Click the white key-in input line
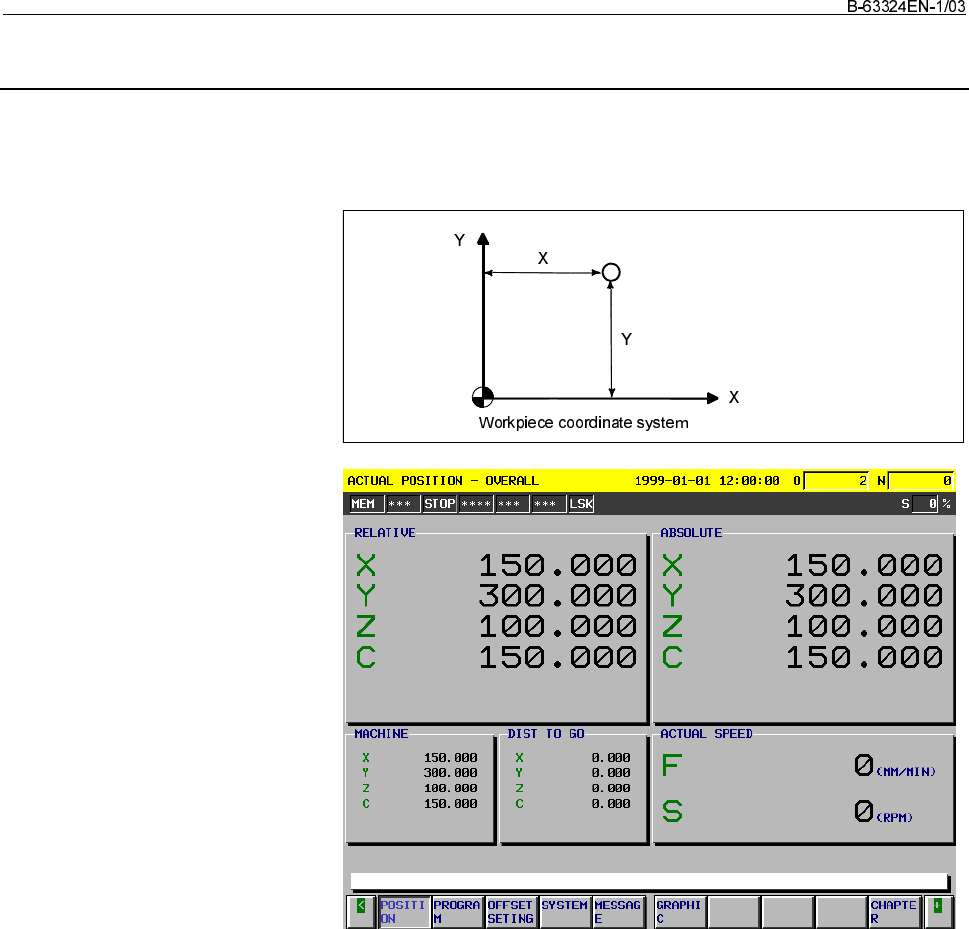This screenshot has height=929, width=969. pyautogui.click(x=648, y=881)
